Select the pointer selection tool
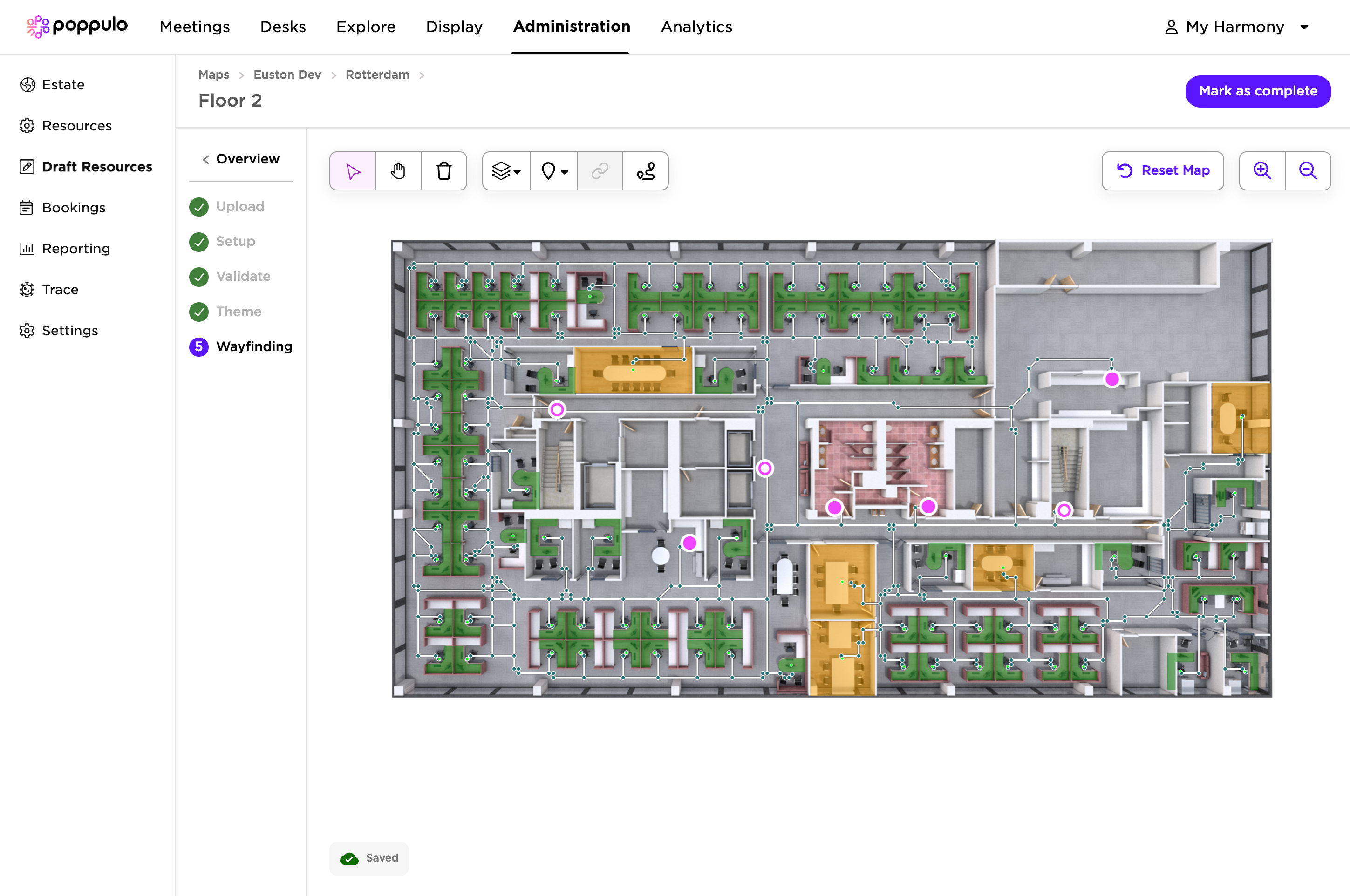The width and height of the screenshot is (1350, 896). tap(353, 171)
